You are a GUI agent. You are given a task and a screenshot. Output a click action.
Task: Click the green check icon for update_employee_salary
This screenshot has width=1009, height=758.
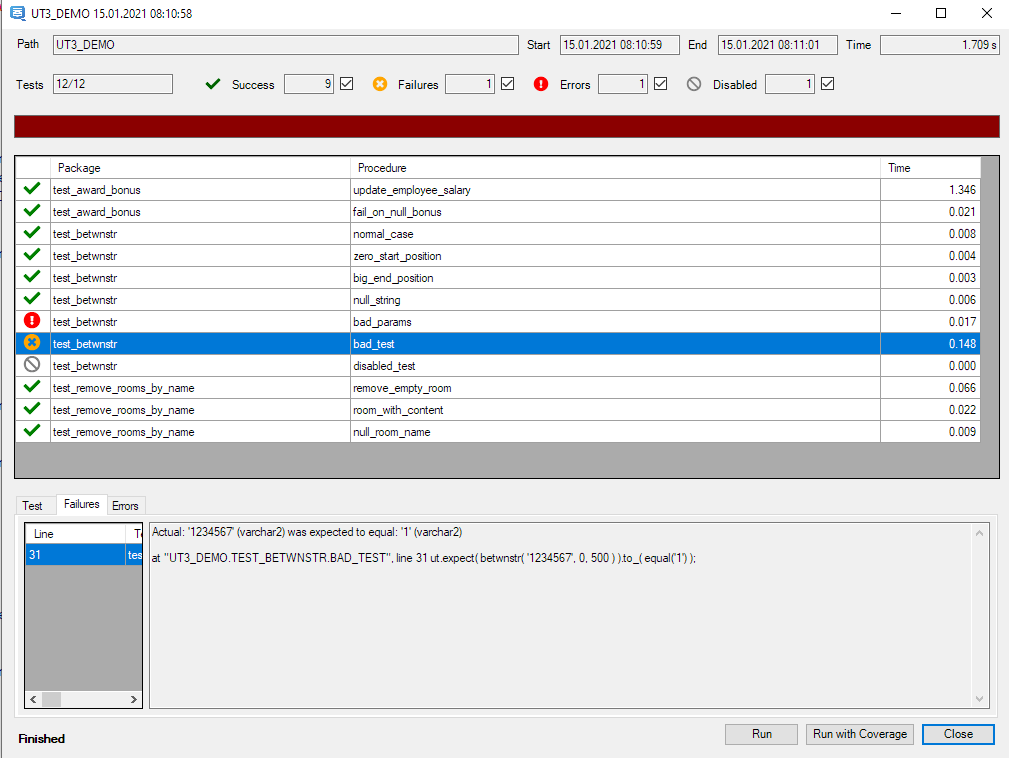point(32,189)
